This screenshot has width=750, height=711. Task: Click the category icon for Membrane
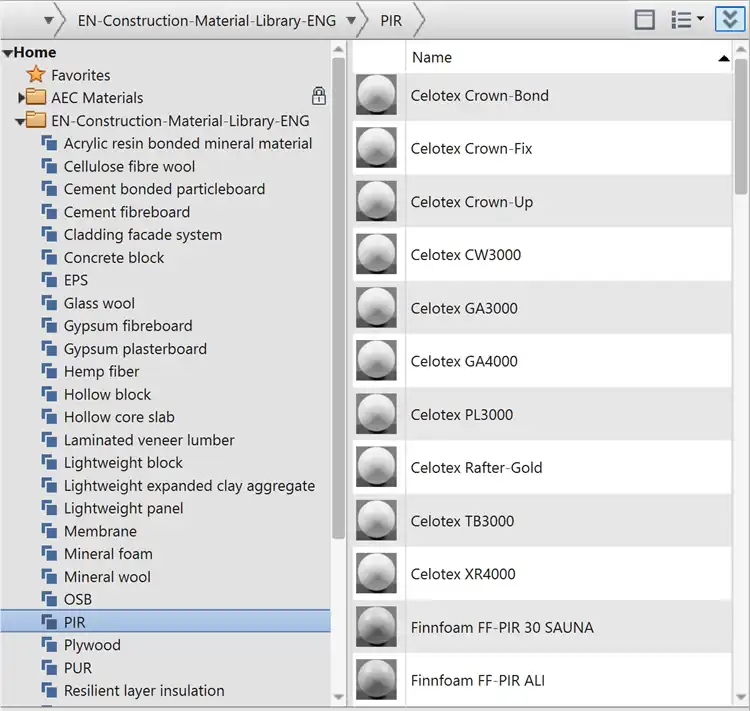click(x=49, y=531)
